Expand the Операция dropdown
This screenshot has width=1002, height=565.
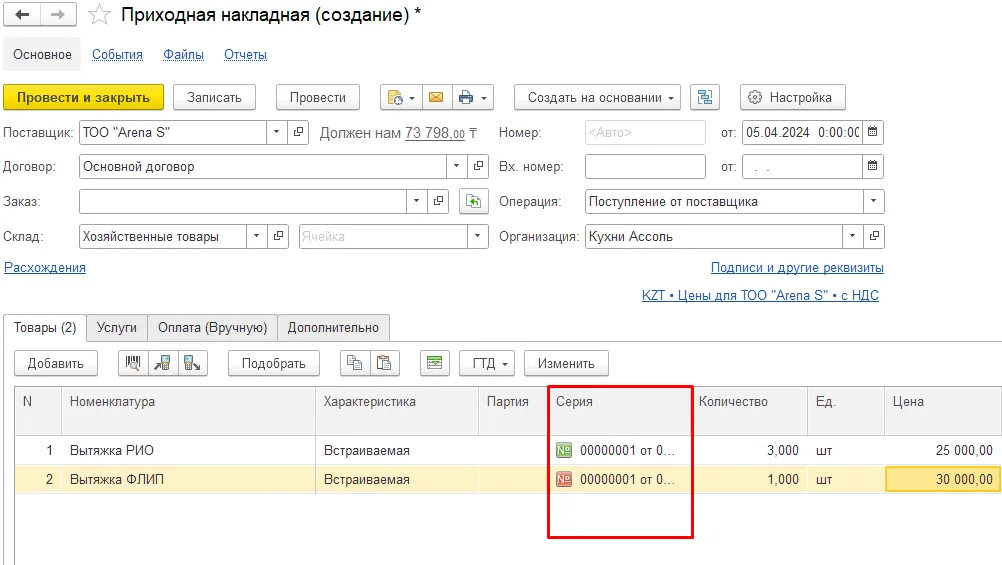[874, 201]
